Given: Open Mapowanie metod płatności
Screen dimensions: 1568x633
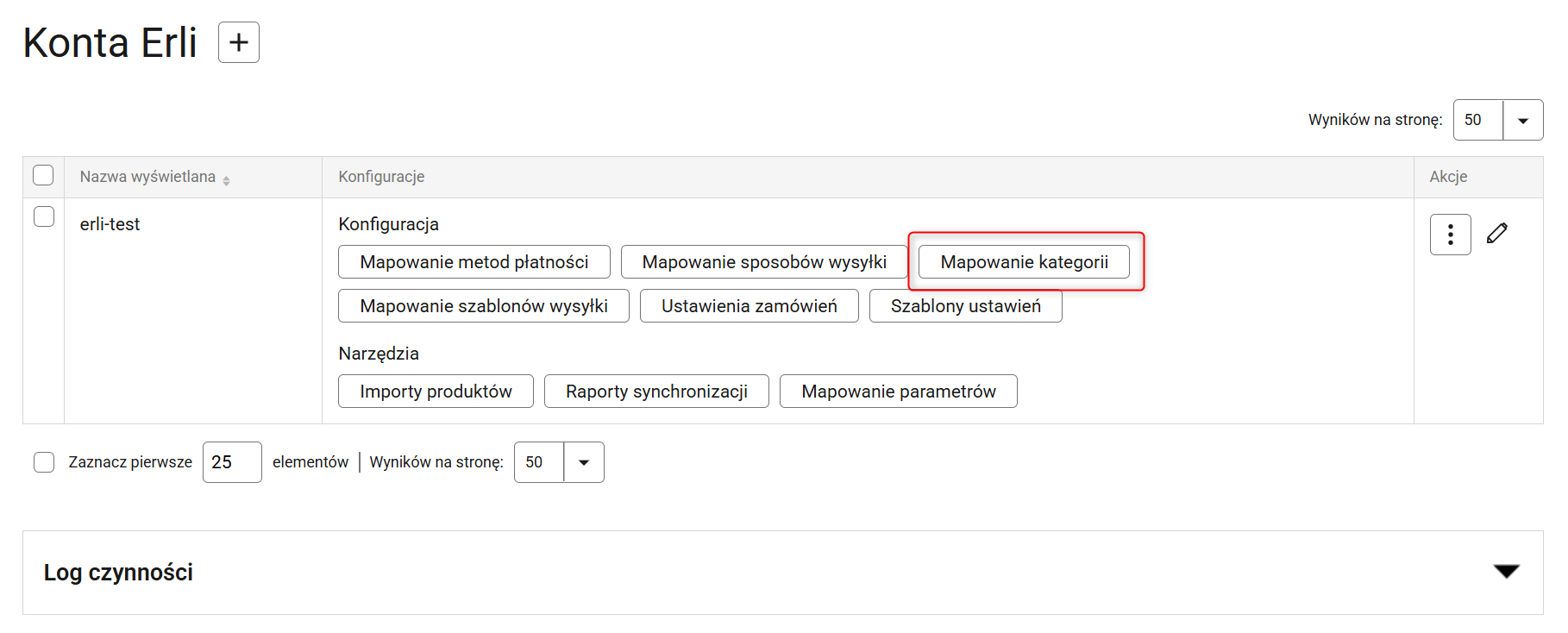Looking at the screenshot, I should [x=474, y=262].
